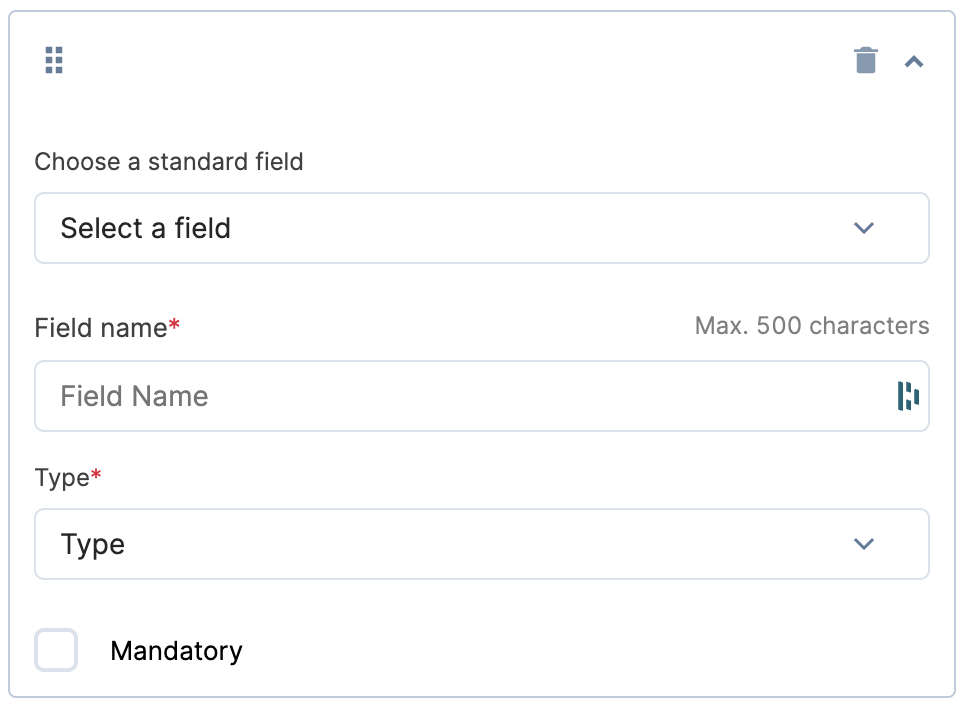This screenshot has height=706, width=964.
Task: Click the Mandatory text label
Action: 176,650
